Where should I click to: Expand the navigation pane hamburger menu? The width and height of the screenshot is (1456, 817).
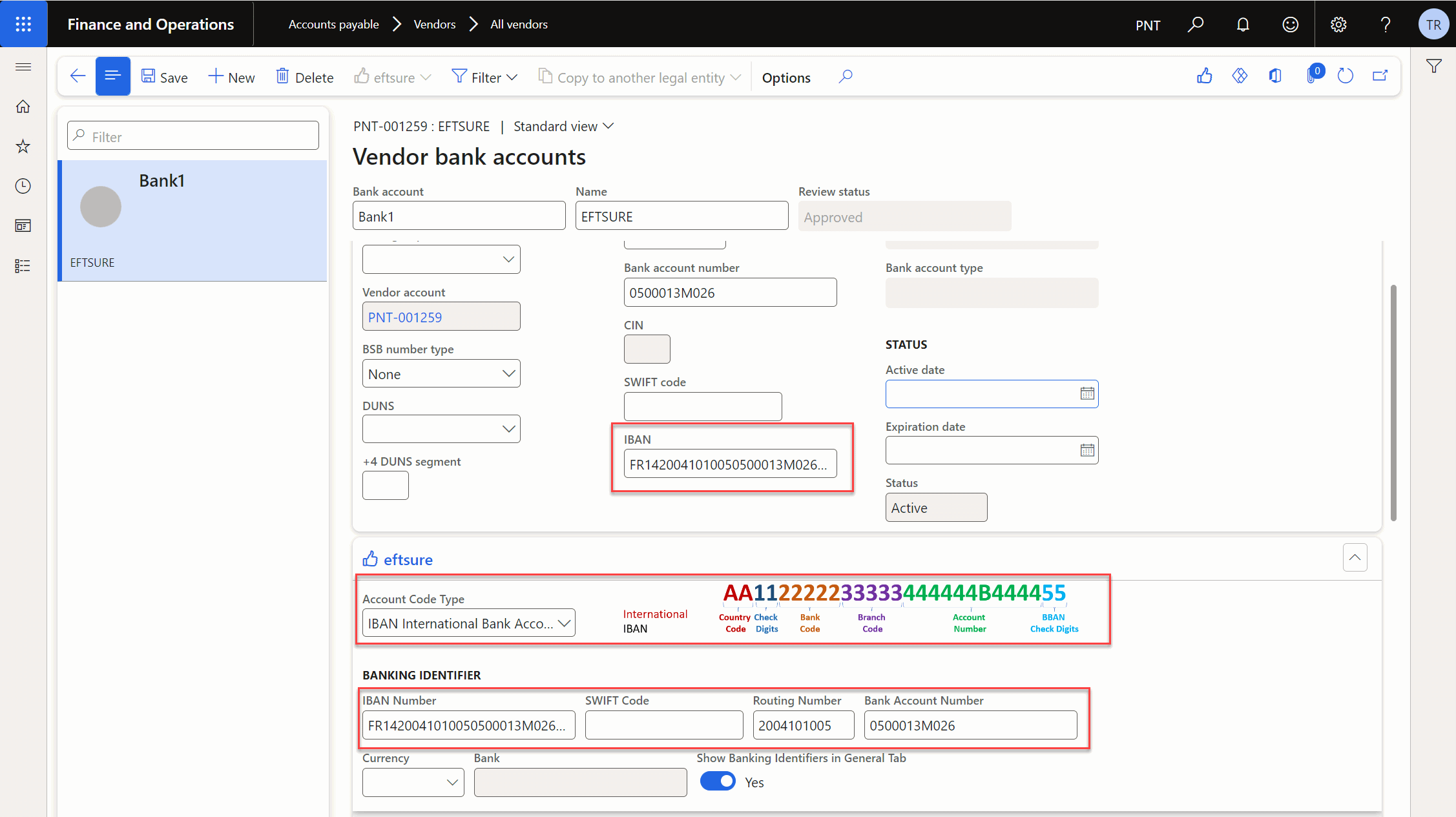pos(23,67)
